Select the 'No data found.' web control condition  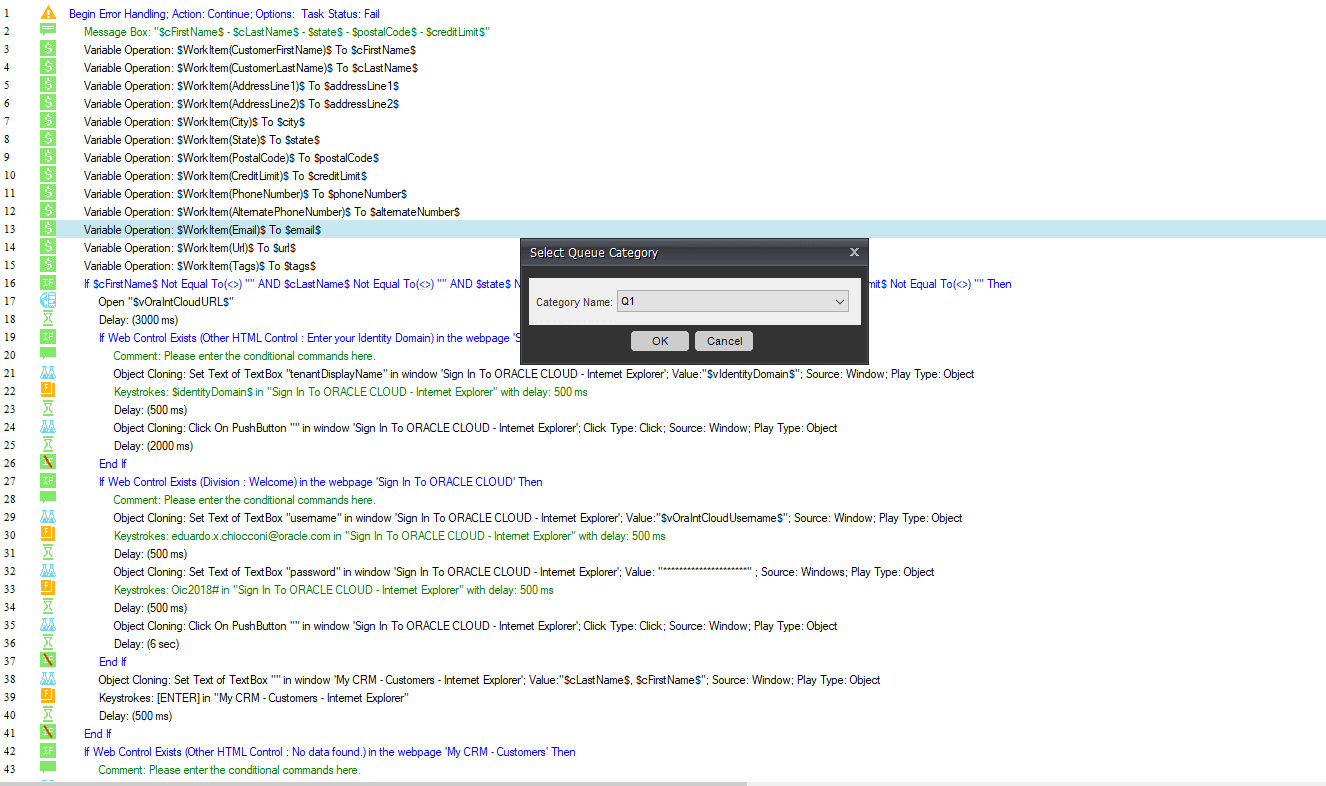[330, 751]
